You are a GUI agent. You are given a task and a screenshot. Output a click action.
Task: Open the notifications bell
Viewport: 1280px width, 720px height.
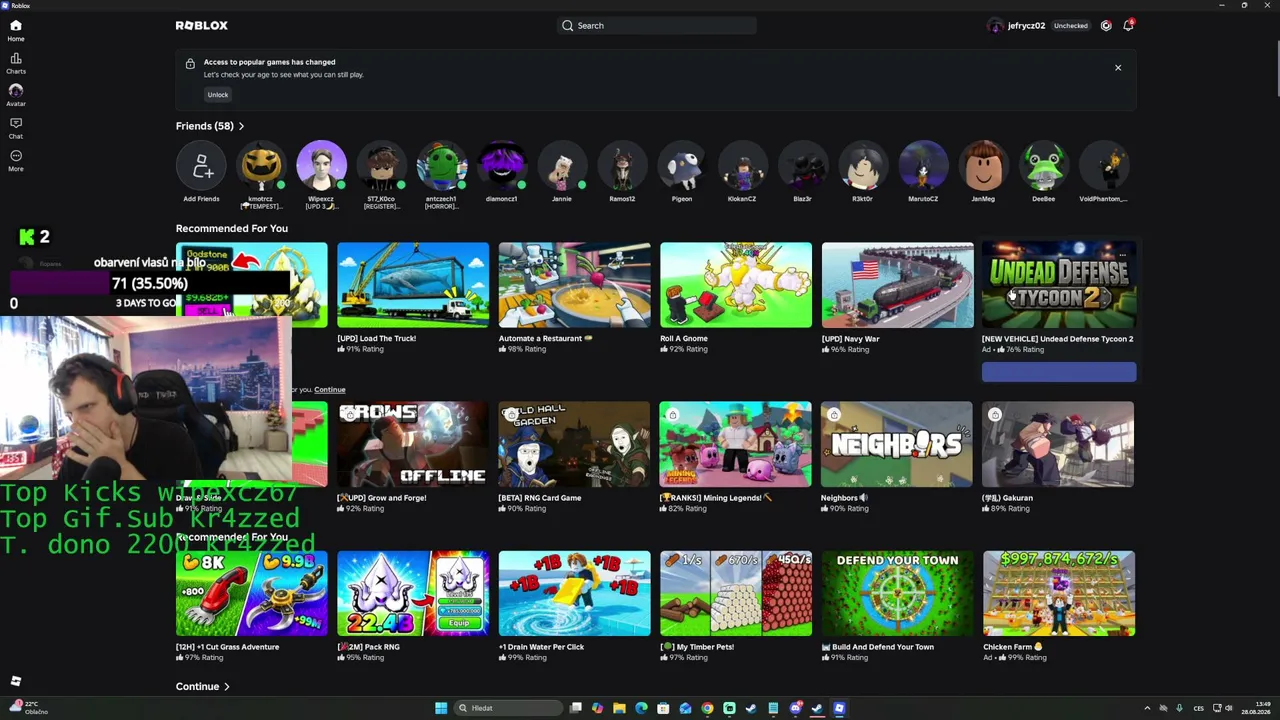1128,26
